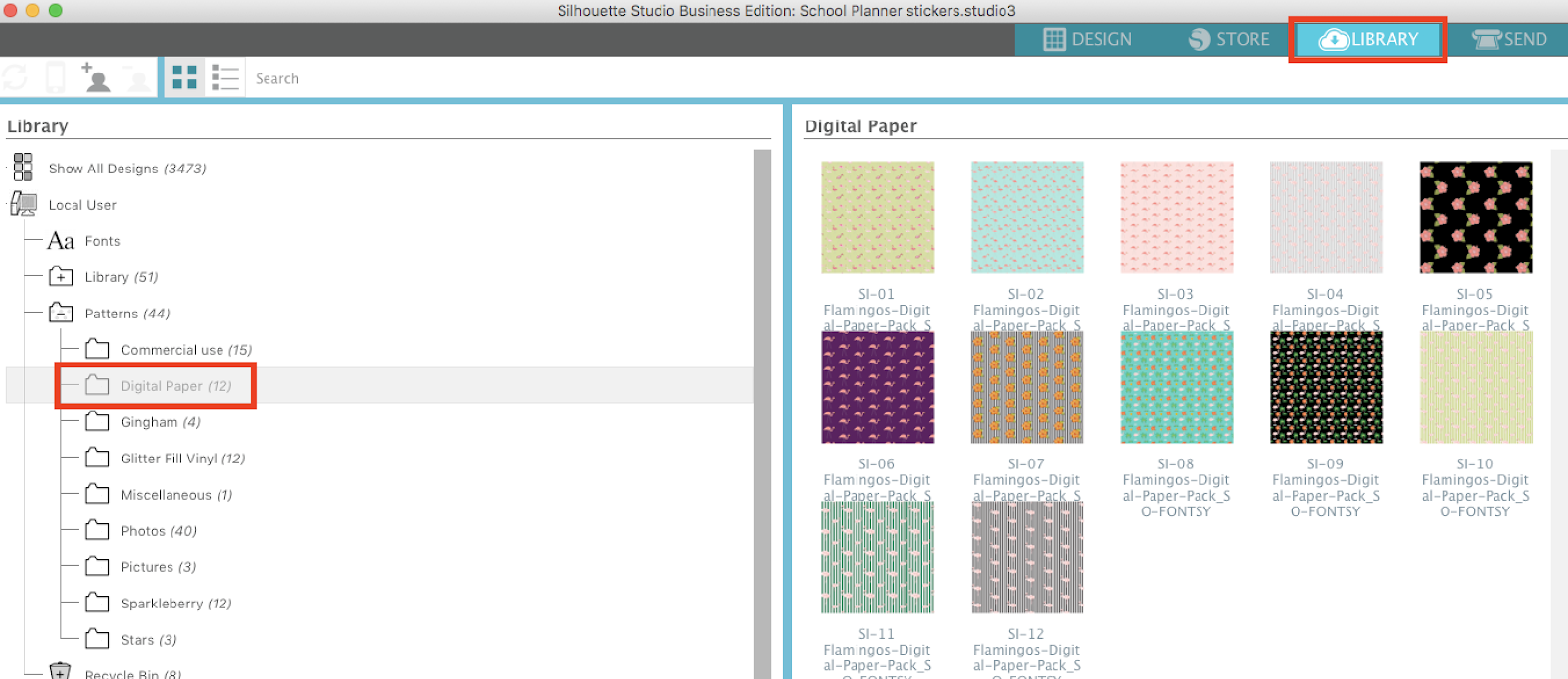Open Sparkleberry (12) folder
The height and width of the screenshot is (679, 1568).
pos(176,604)
